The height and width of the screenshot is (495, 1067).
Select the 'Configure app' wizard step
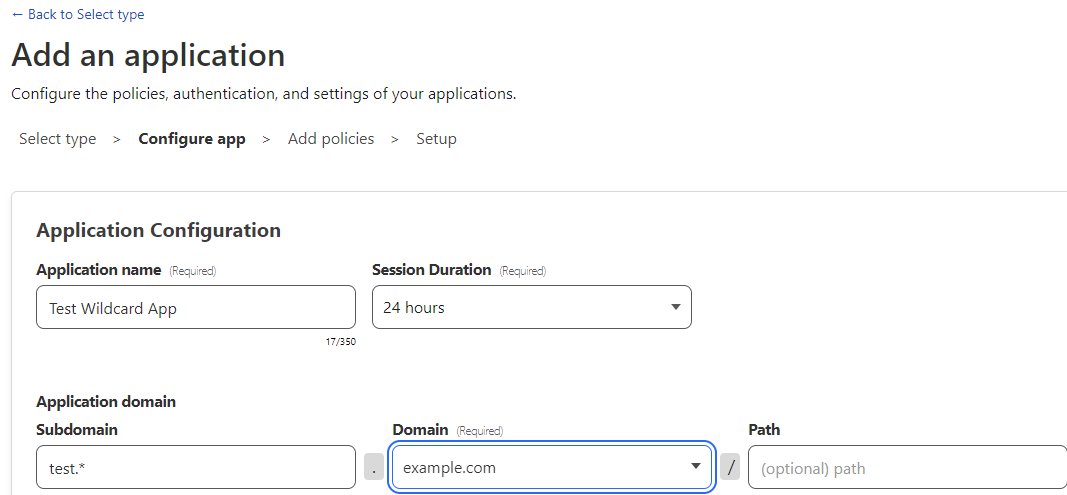click(x=192, y=139)
